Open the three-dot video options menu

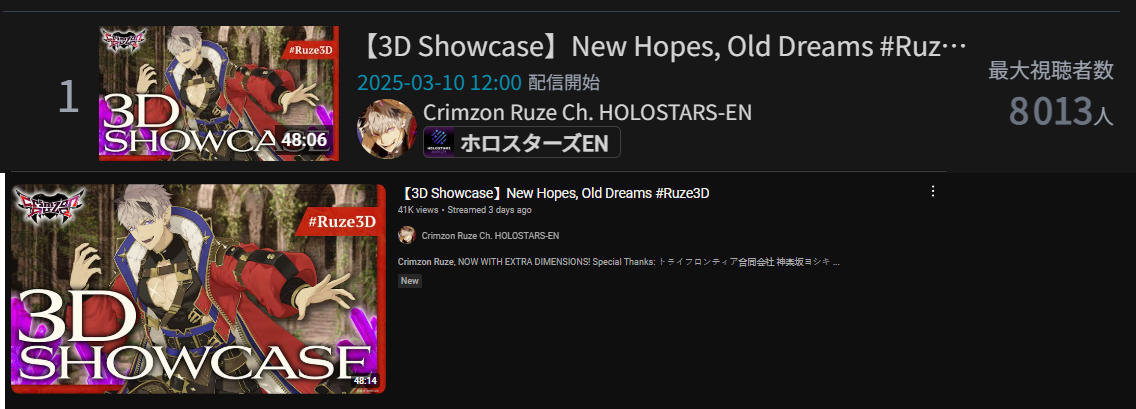point(933,192)
